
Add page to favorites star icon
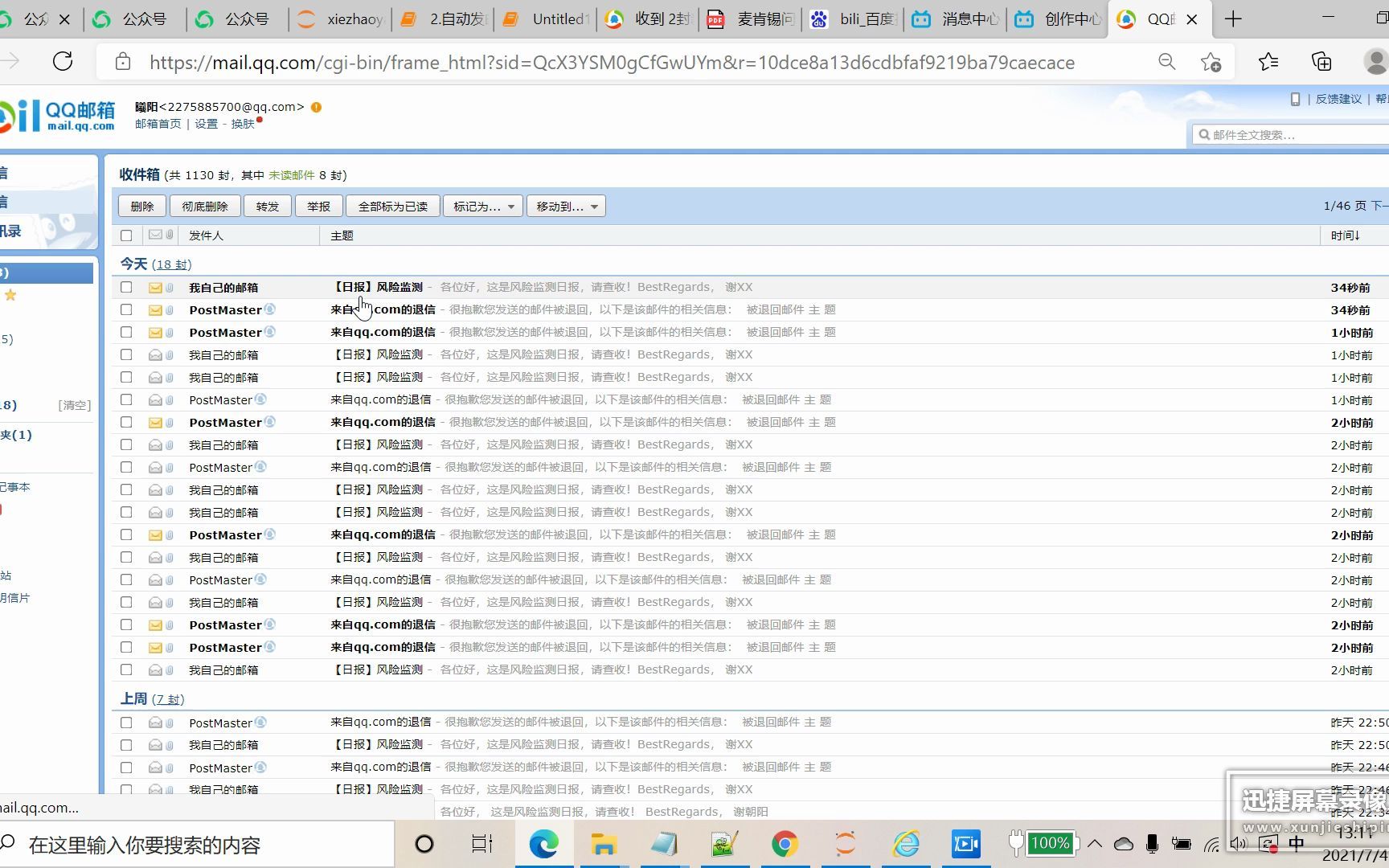point(1211,62)
